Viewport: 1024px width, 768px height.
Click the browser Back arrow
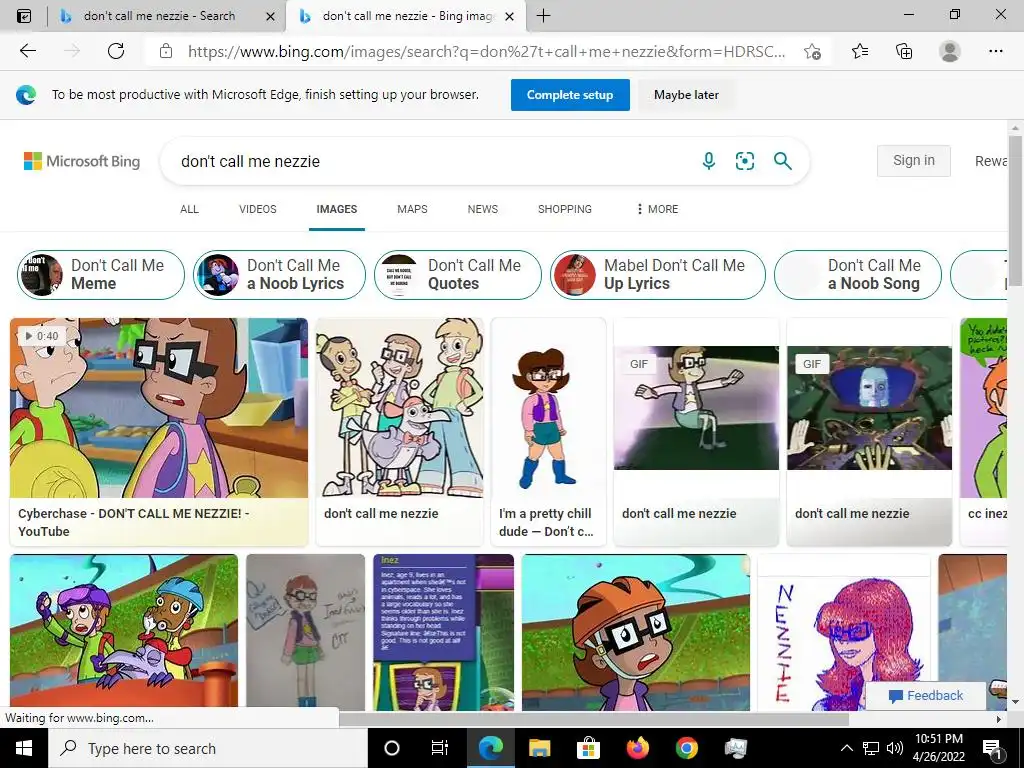27,51
